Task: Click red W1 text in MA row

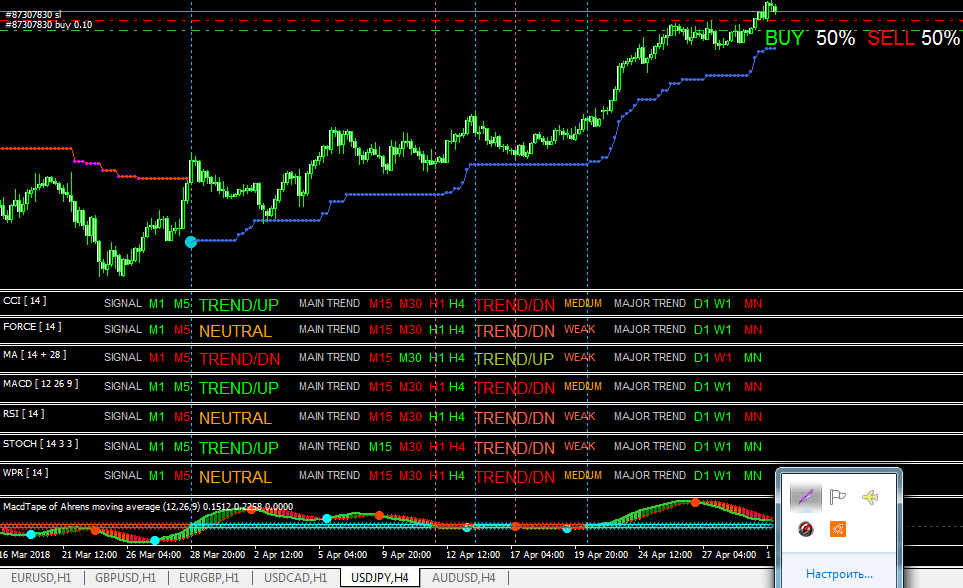Action: pos(723,358)
